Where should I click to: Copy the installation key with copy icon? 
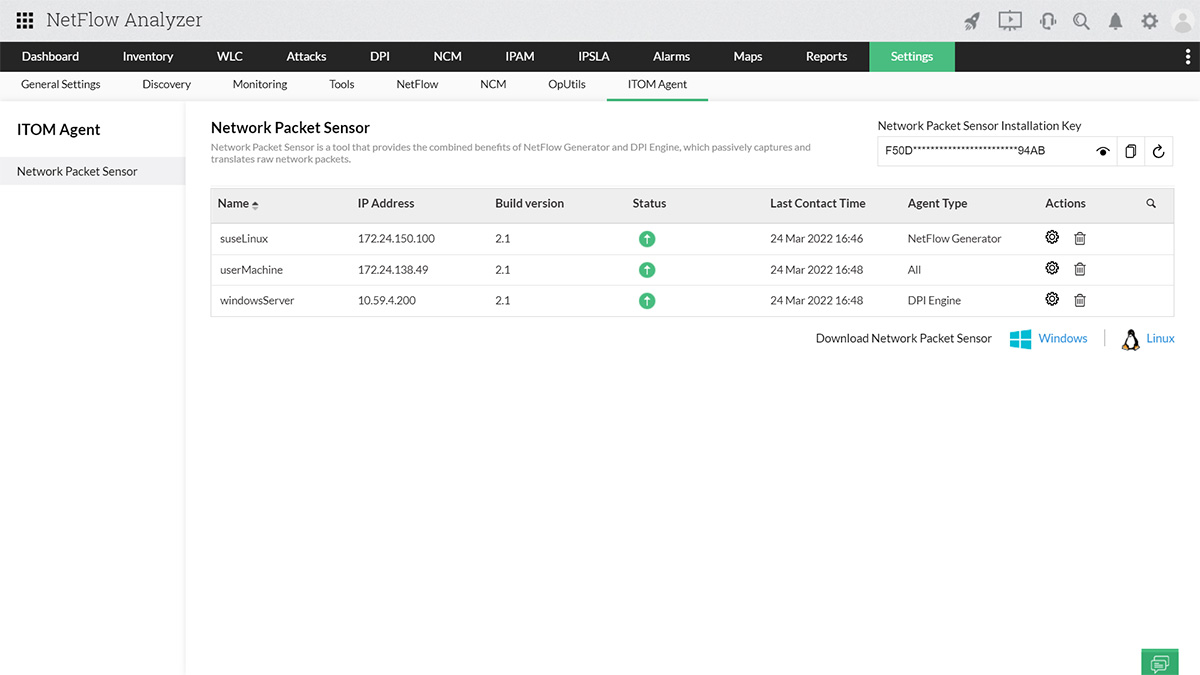tap(1130, 151)
